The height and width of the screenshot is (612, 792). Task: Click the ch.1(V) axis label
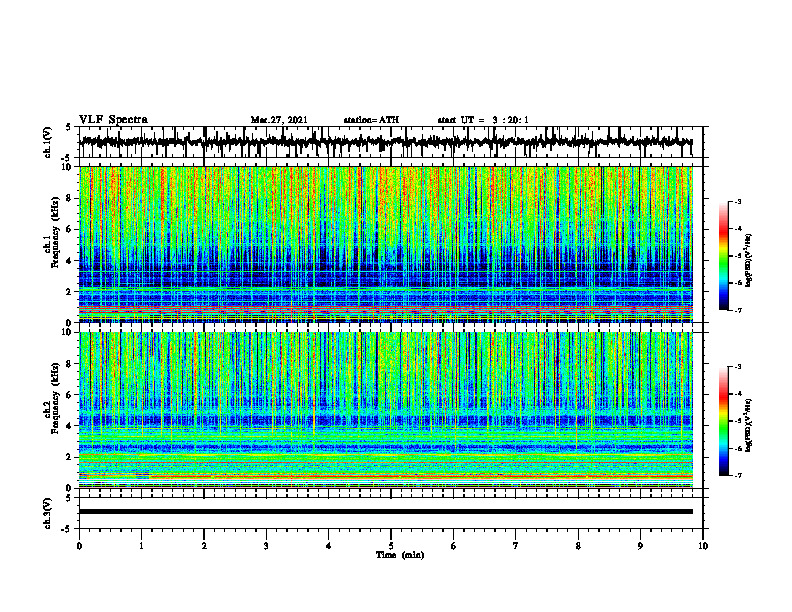click(48, 143)
